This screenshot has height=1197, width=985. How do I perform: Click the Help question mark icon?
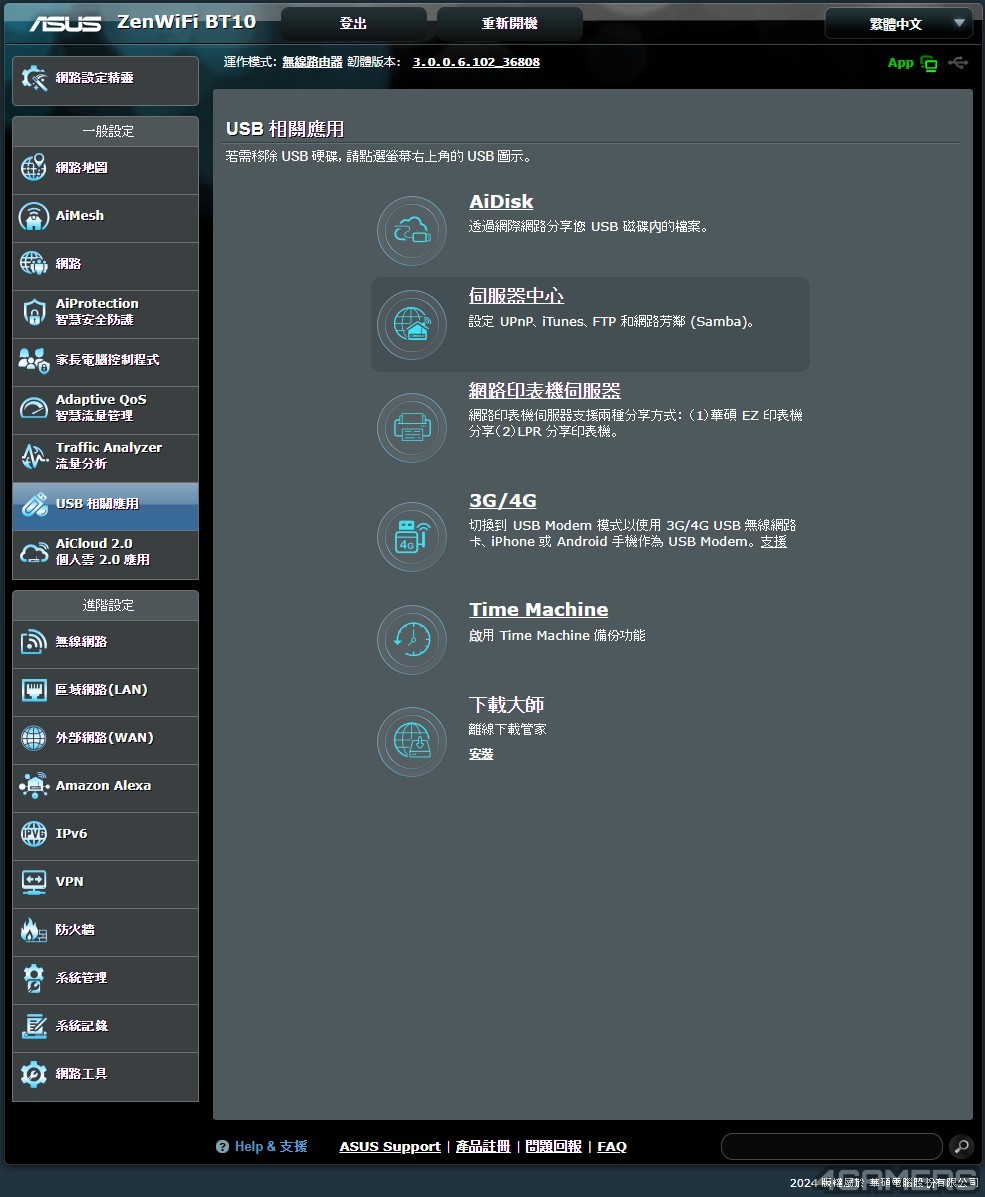222,1147
